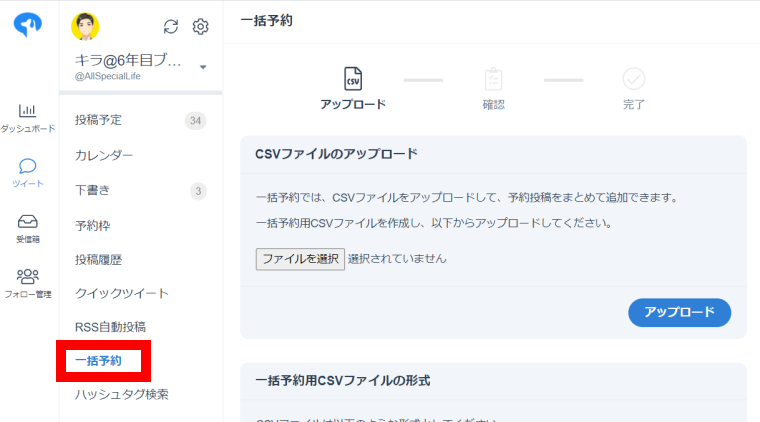Open the settings gear icon
This screenshot has width=760, height=422.
point(200,27)
